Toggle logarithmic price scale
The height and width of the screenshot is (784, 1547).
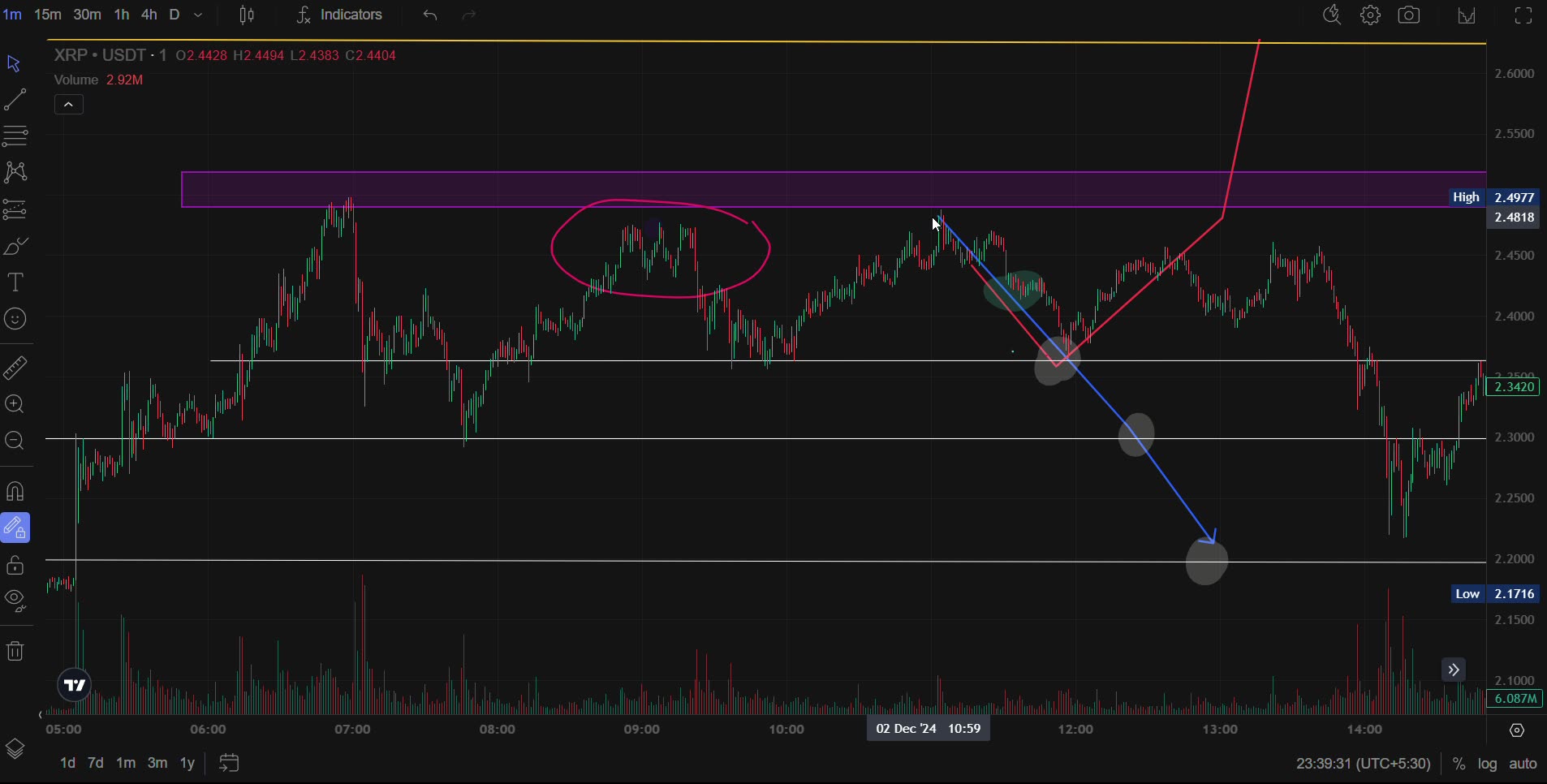(x=1486, y=764)
